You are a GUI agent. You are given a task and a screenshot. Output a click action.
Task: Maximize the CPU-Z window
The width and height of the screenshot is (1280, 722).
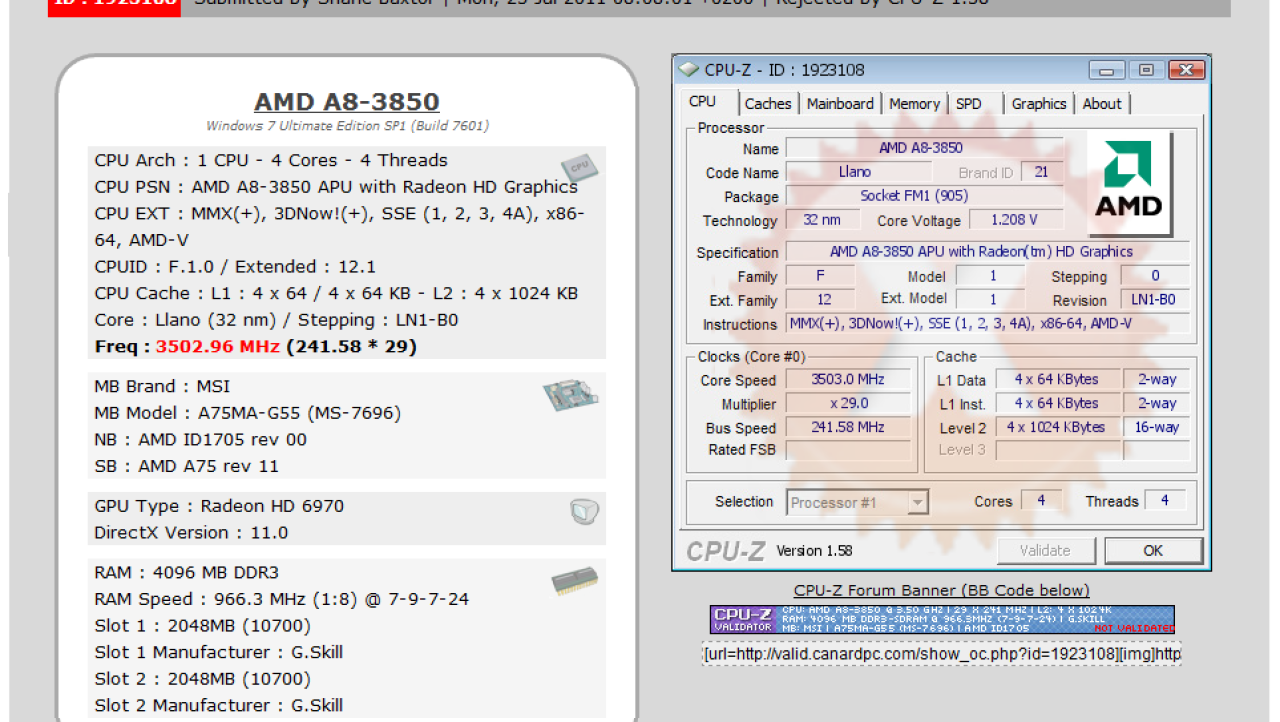(x=1146, y=70)
